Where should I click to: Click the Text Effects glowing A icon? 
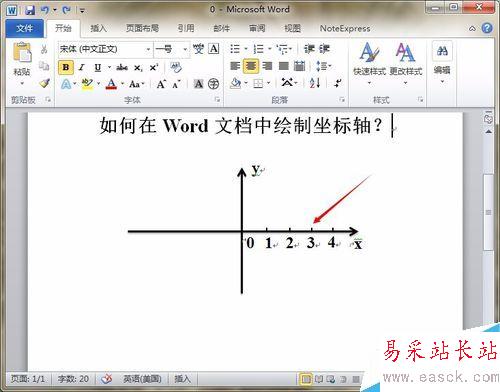pos(66,84)
